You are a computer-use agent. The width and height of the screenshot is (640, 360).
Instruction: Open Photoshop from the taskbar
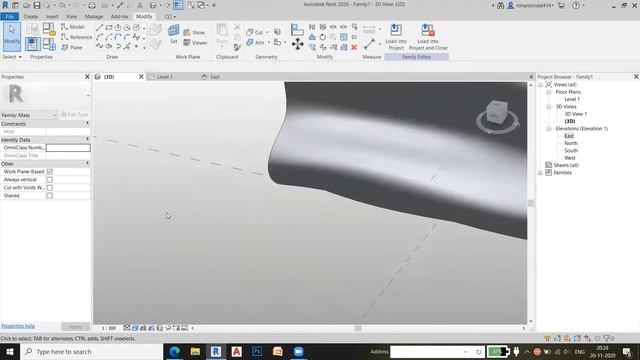257,351
